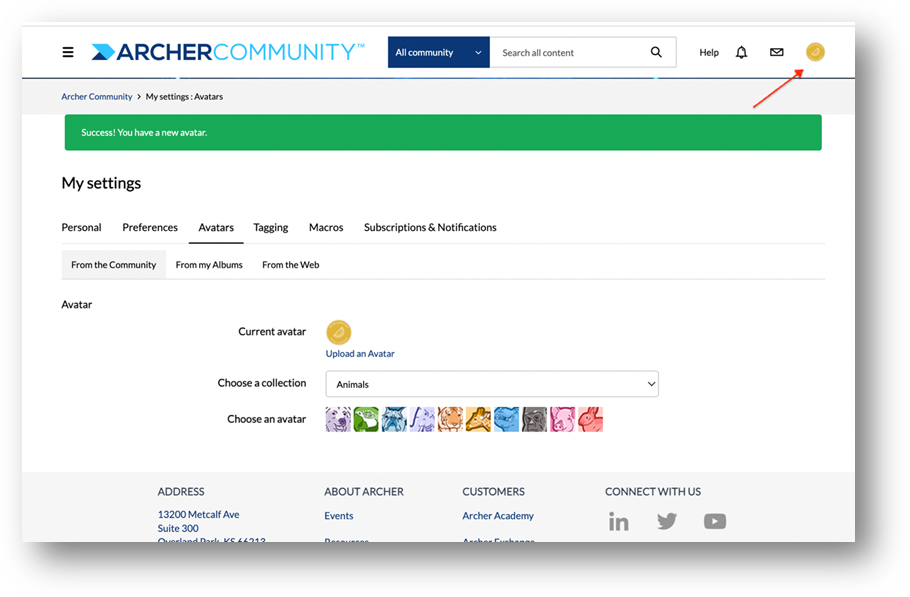Visit the Twitter social icon

point(667,521)
